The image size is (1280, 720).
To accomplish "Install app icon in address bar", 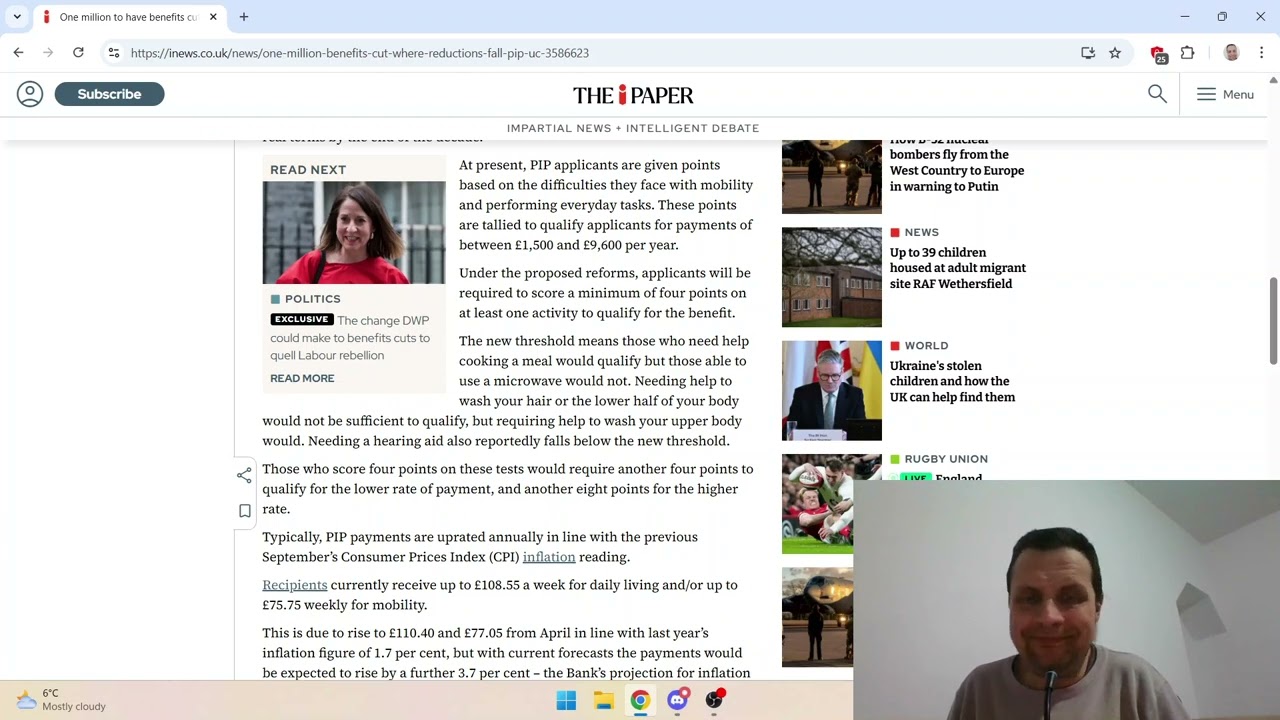I will (1088, 53).
